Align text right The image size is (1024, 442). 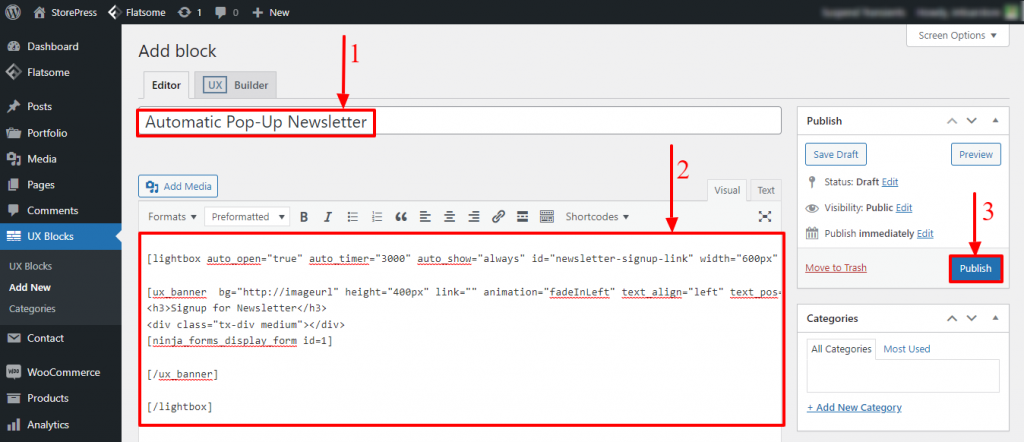[474, 217]
